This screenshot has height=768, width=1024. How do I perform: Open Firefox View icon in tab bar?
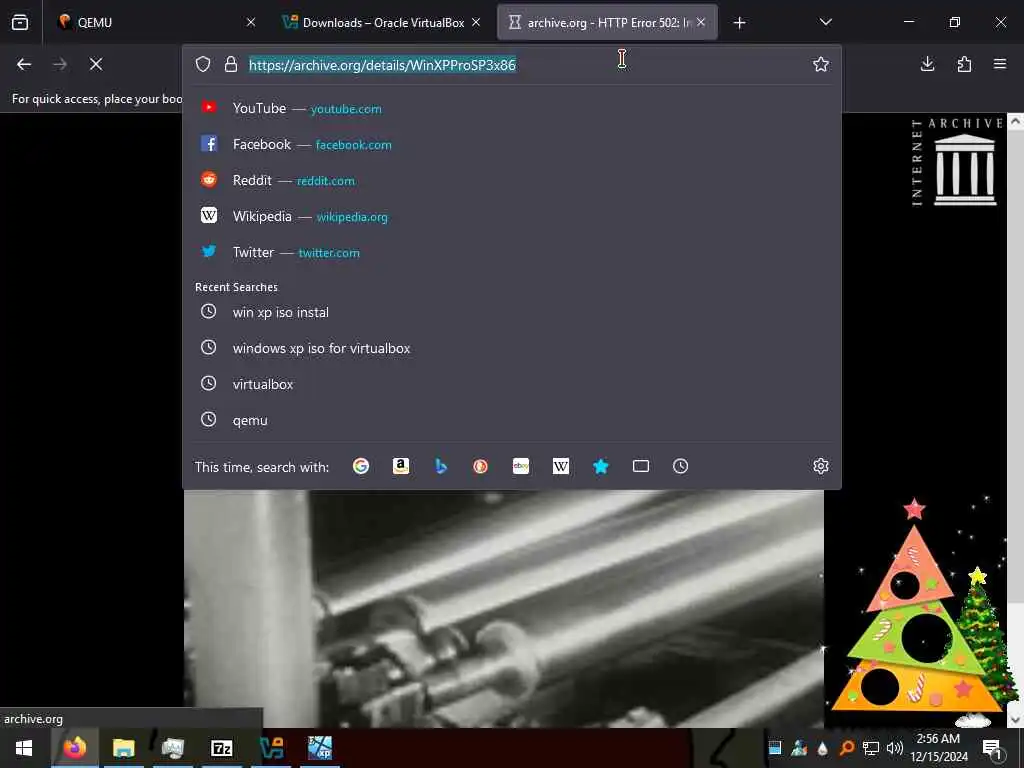tap(20, 22)
